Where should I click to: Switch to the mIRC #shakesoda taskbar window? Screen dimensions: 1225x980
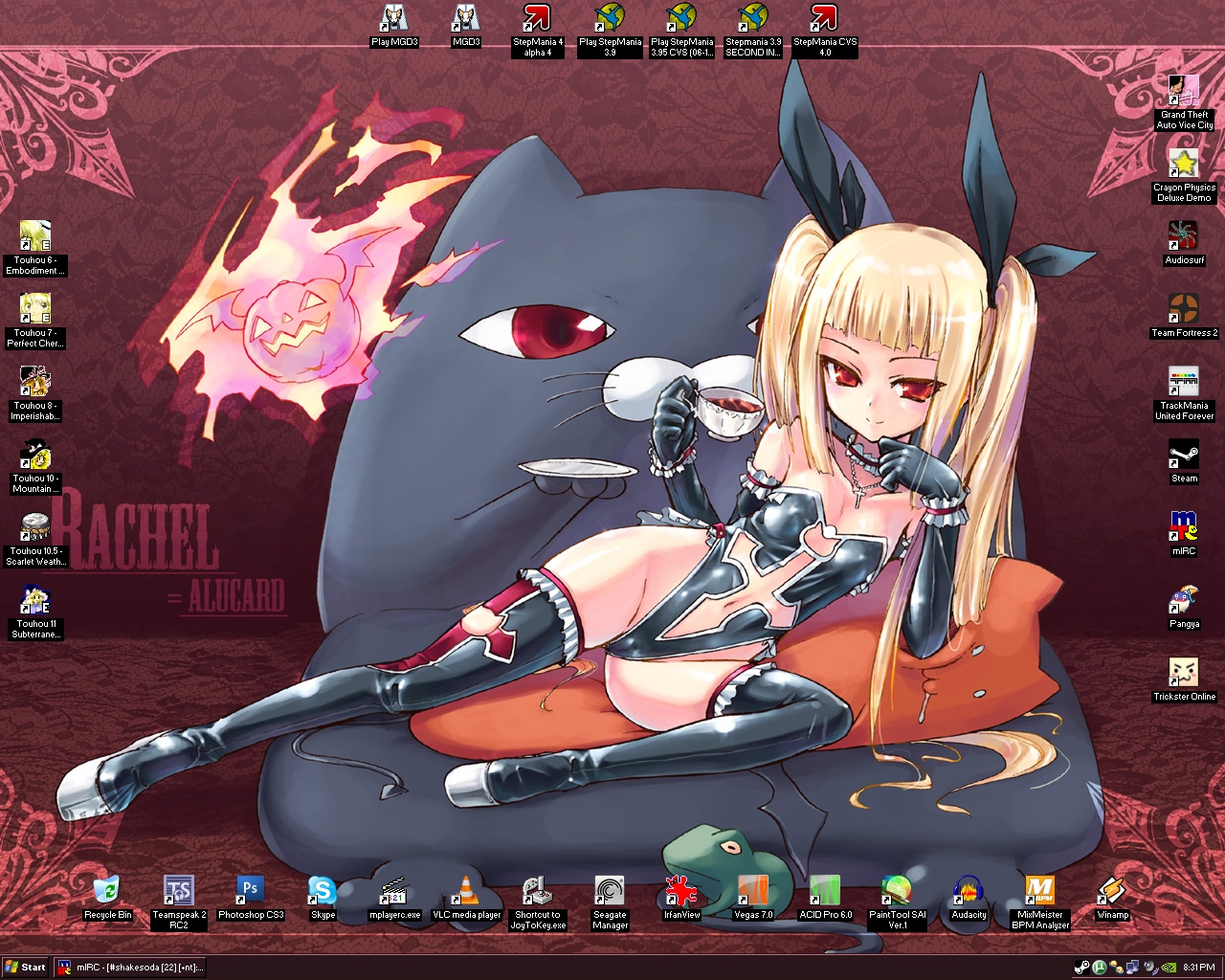coord(129,967)
